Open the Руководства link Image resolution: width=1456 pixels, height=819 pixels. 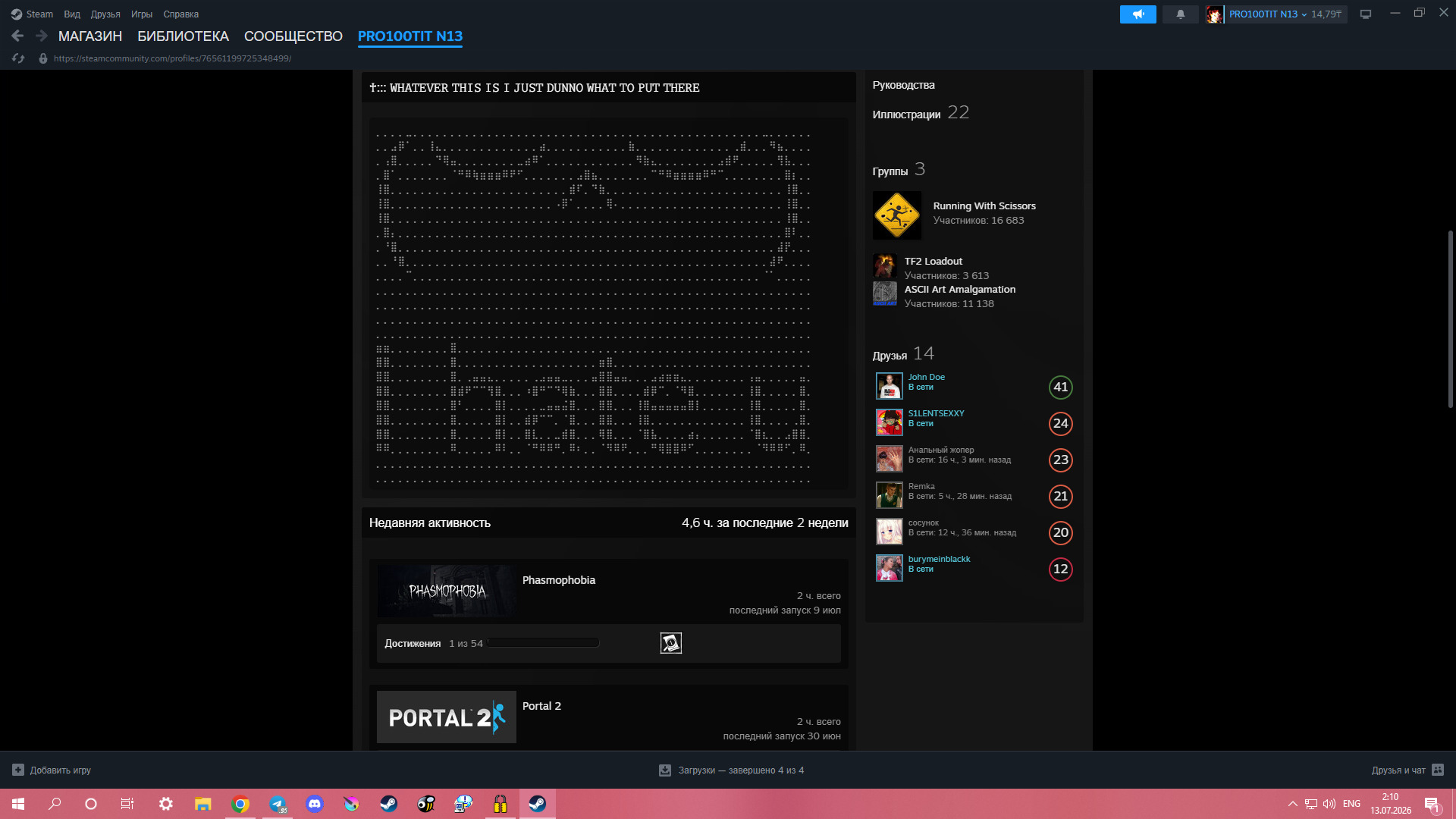[903, 85]
